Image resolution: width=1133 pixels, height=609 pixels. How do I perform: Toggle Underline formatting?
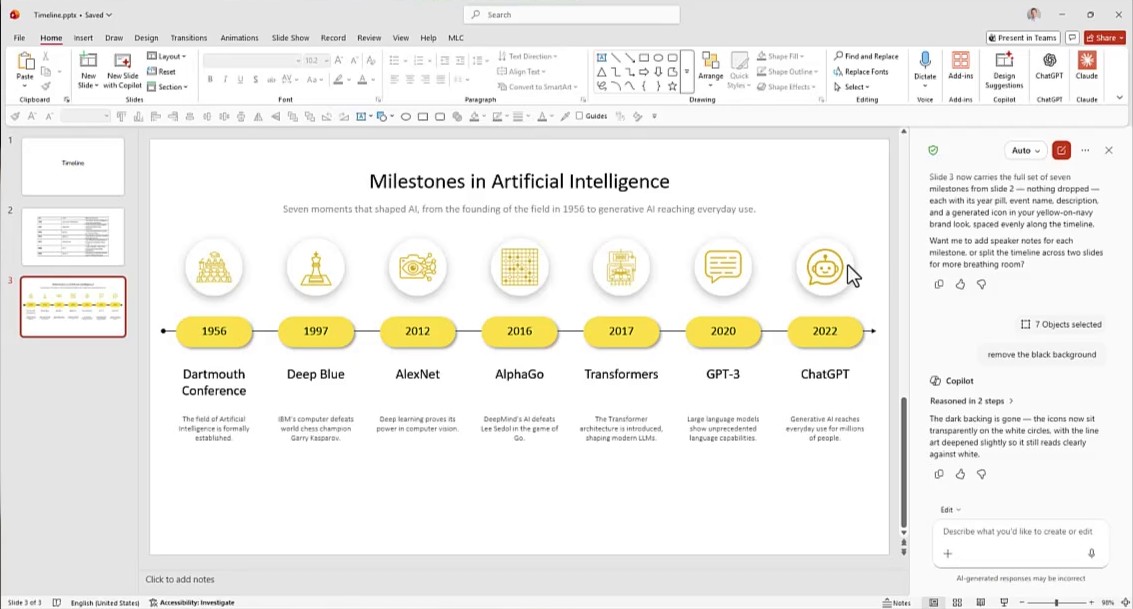[x=241, y=79]
